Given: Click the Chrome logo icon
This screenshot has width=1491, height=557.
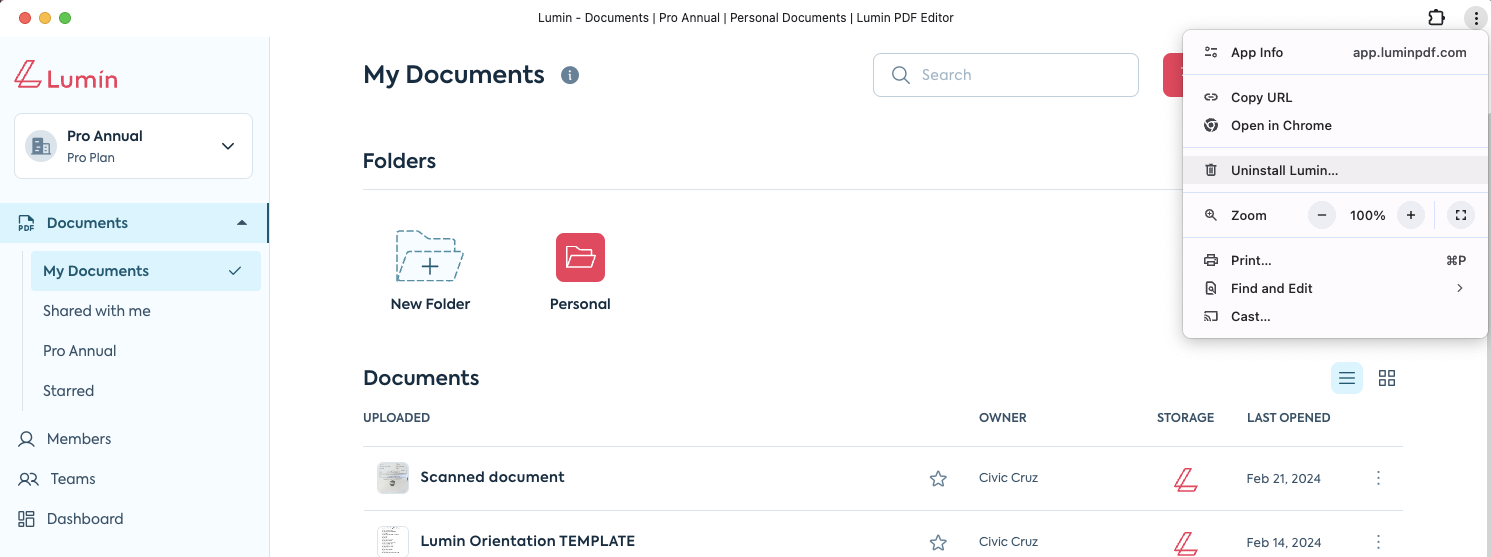Looking at the screenshot, I should (x=1211, y=126).
